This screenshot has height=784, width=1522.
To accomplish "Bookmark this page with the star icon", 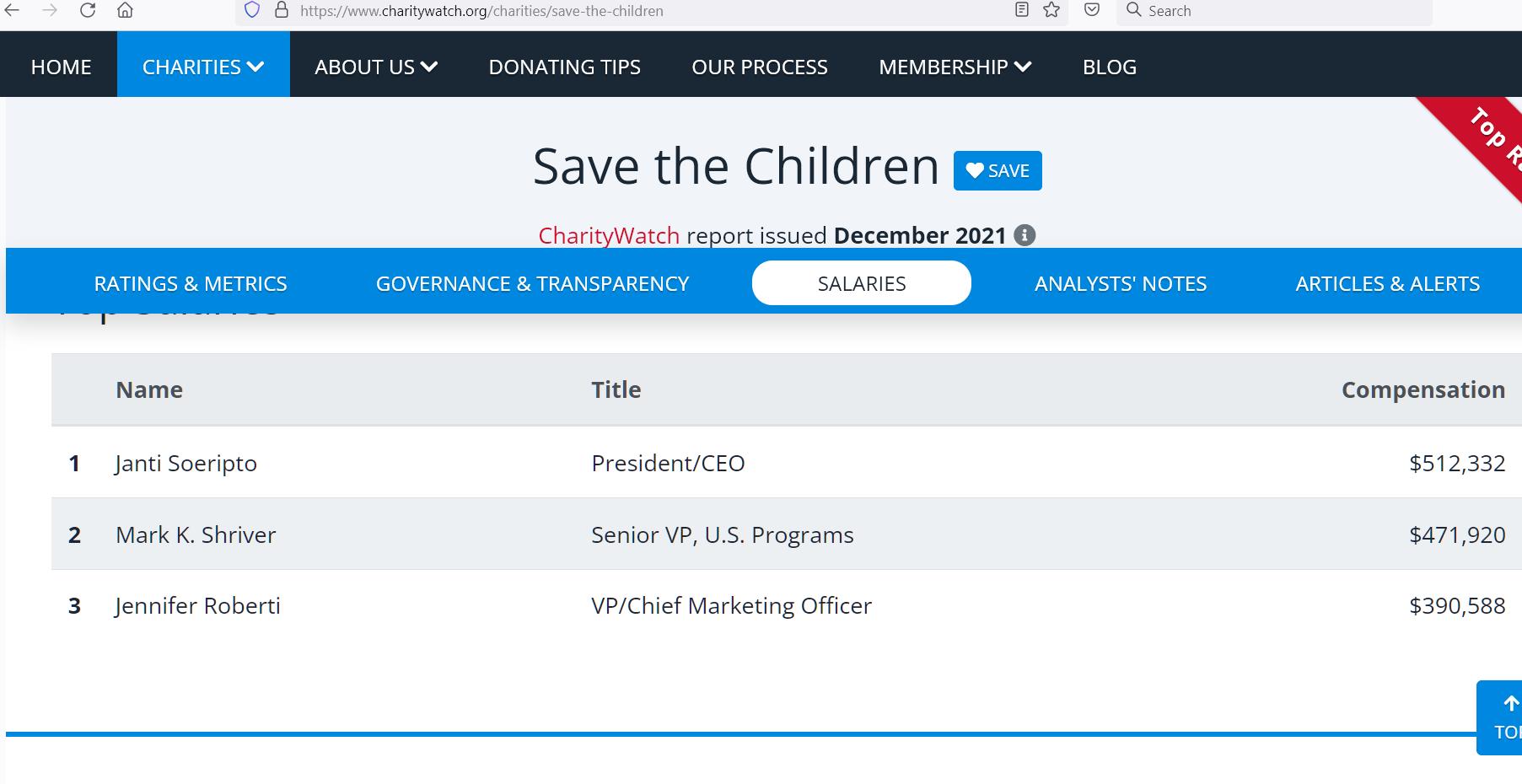I will click(x=1051, y=10).
